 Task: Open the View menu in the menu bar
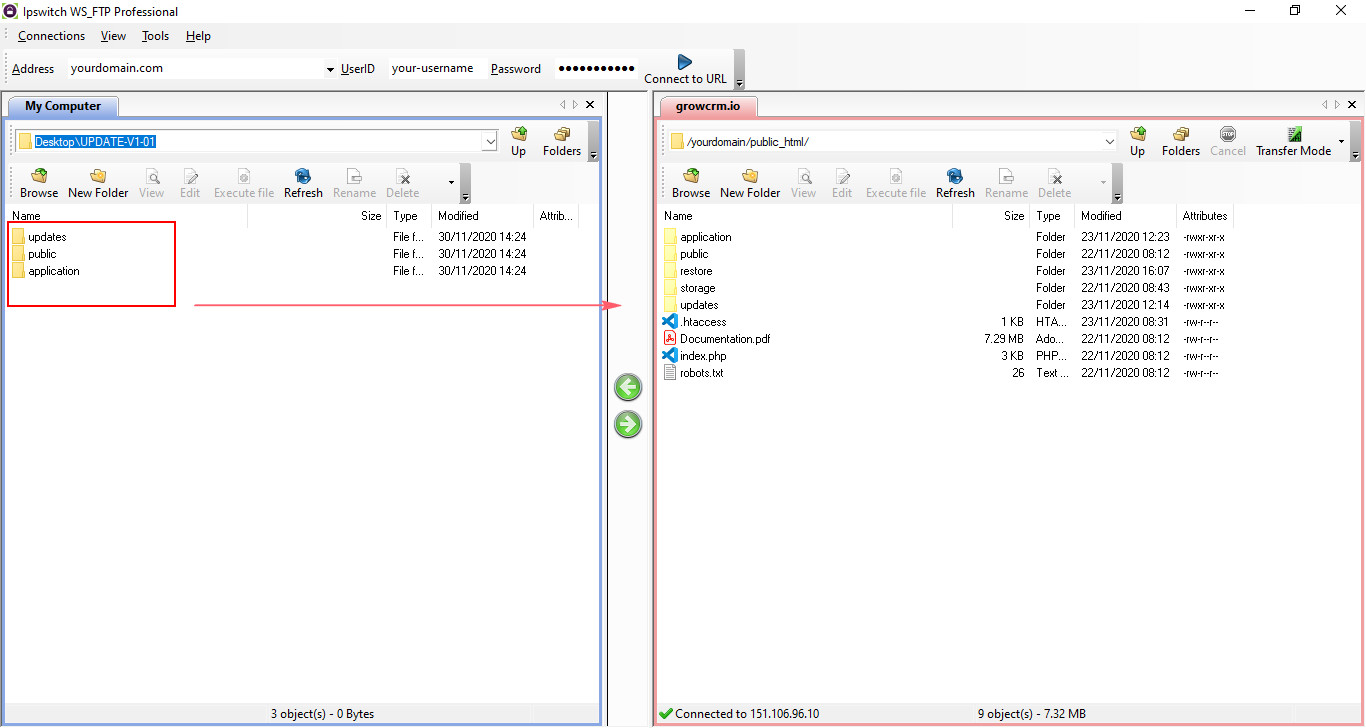pyautogui.click(x=114, y=36)
